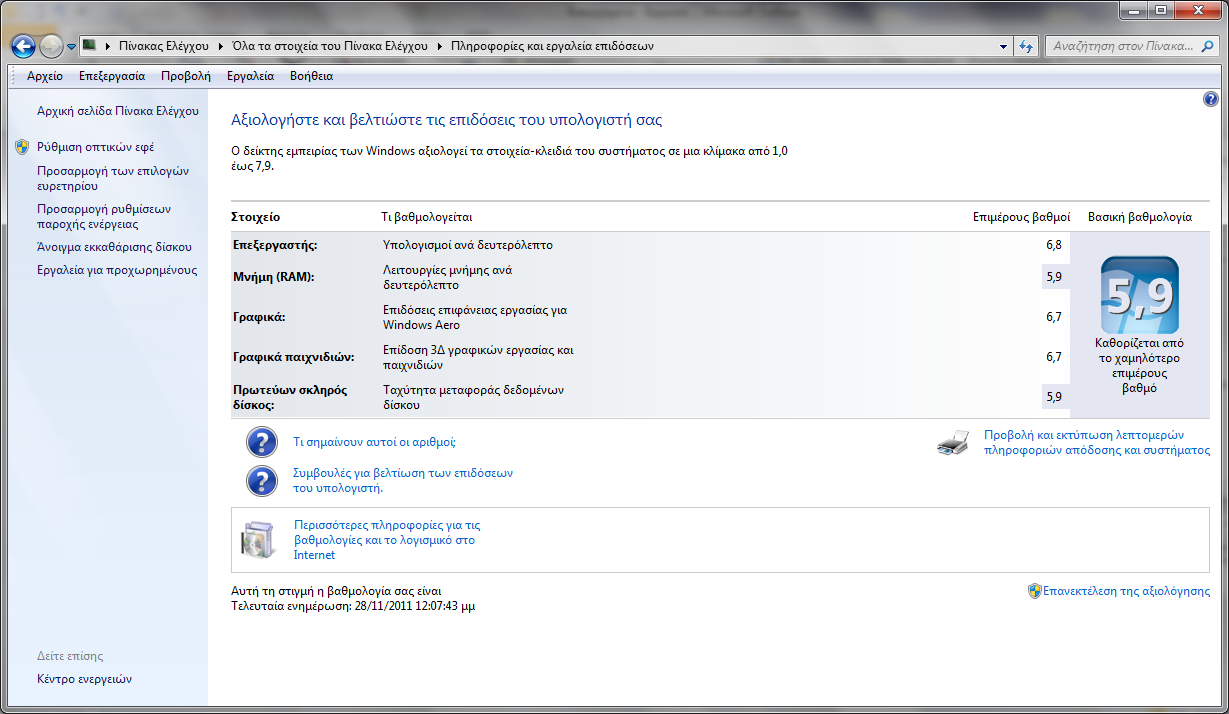The image size is (1229, 714).
Task: Open Ρύθμιση οπτικών εφέ link
Action: coord(95,146)
